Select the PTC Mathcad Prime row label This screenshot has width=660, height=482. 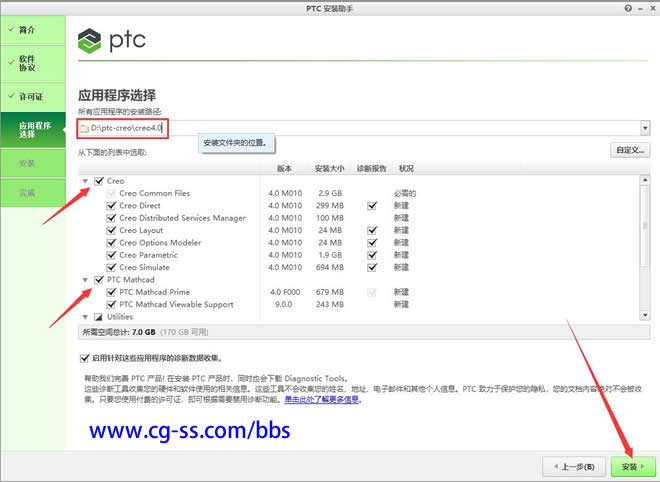tap(154, 292)
